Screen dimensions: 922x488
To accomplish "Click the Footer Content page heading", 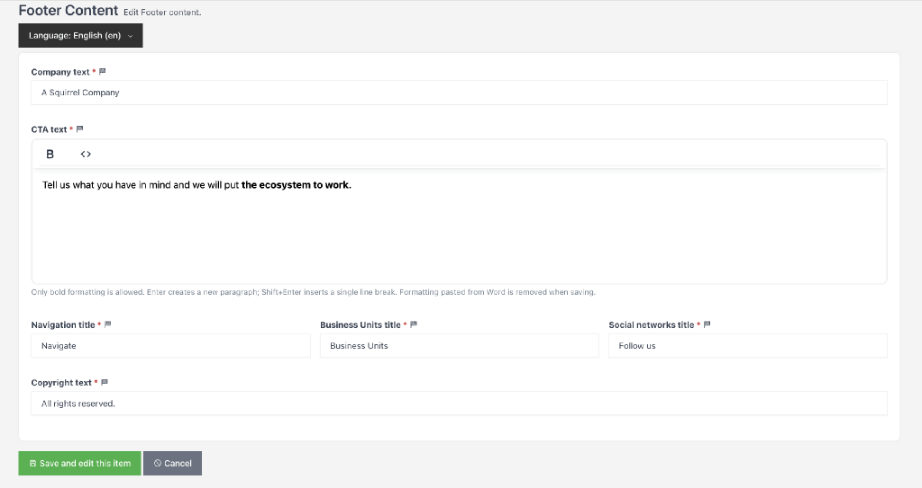I will point(68,11).
